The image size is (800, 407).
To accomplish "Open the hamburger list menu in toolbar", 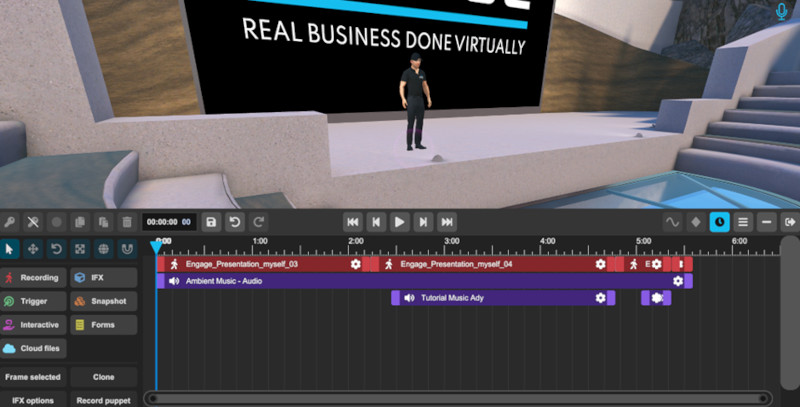I will pos(743,222).
